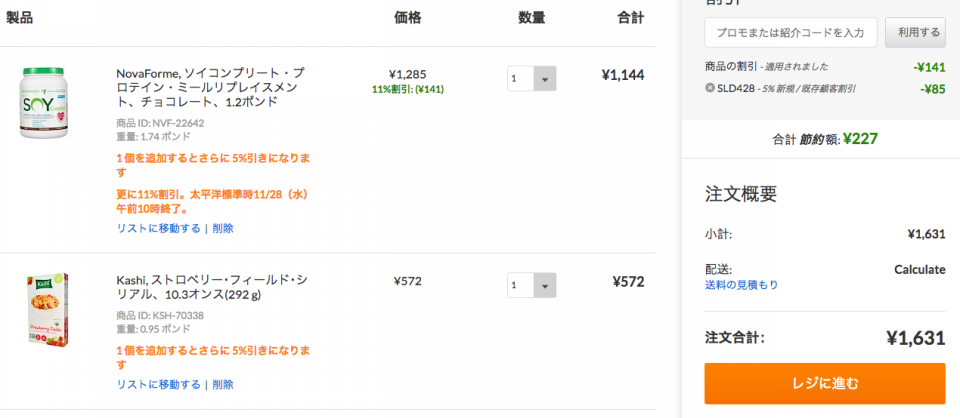This screenshot has height=418, width=960.
Task: Open the NovaForme product title link
Action: coord(210,88)
